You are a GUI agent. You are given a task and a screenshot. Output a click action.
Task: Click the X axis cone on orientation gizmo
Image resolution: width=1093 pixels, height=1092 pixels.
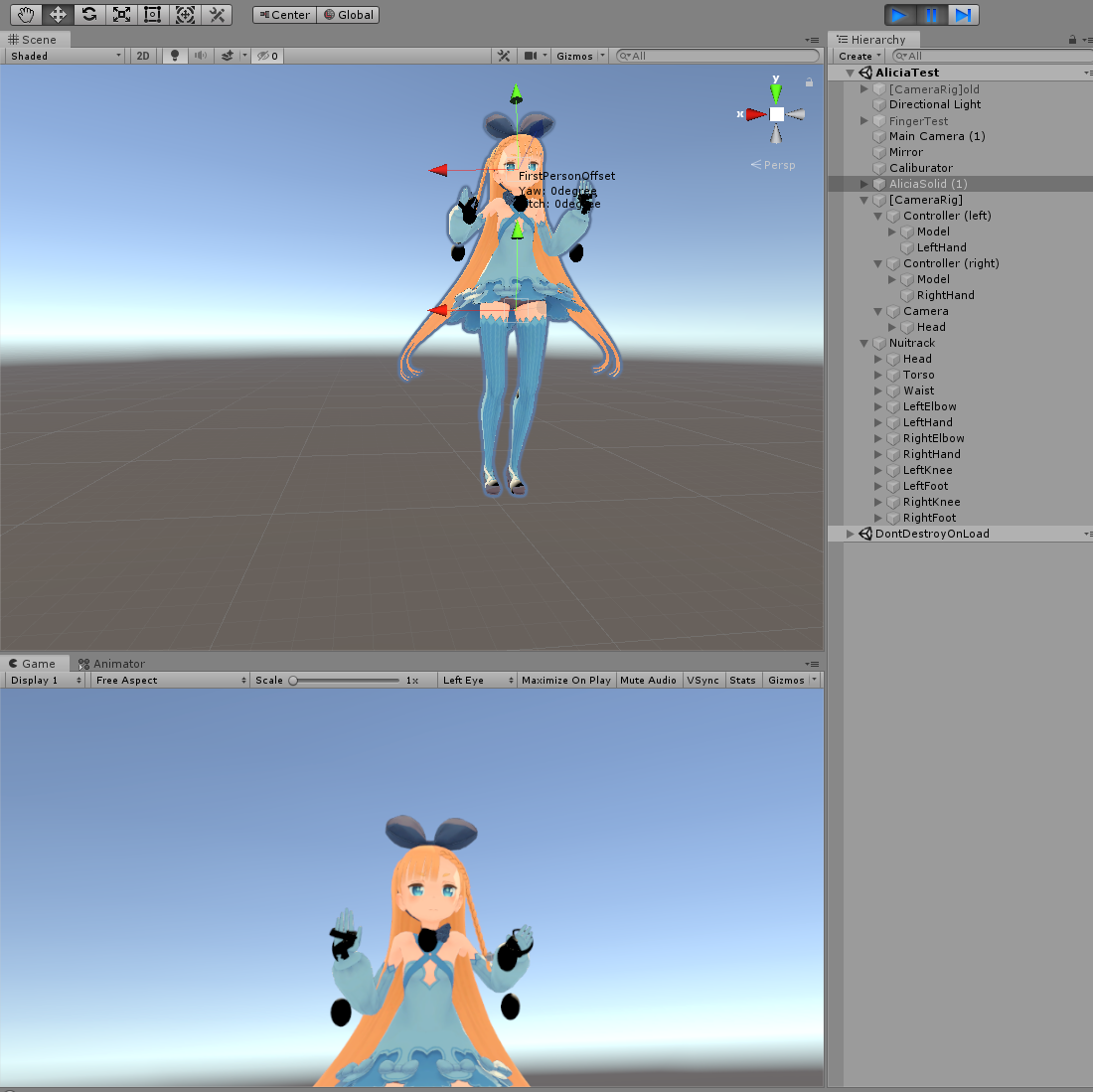755,114
